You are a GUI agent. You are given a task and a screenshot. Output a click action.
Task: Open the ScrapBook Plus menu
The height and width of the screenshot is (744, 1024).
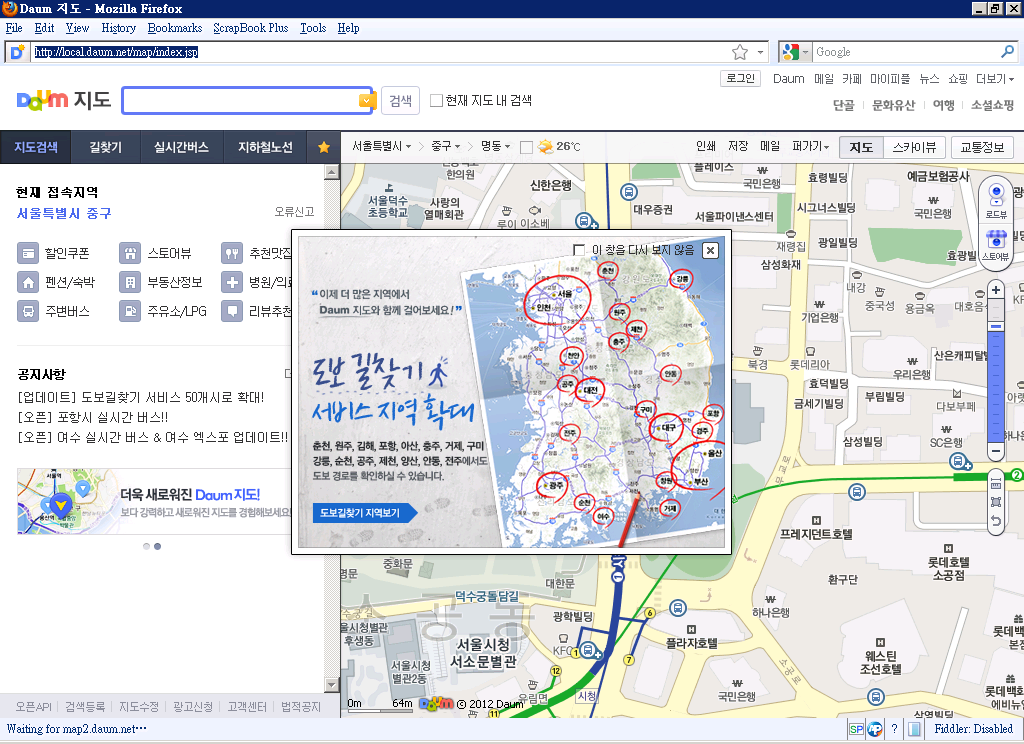(251, 28)
